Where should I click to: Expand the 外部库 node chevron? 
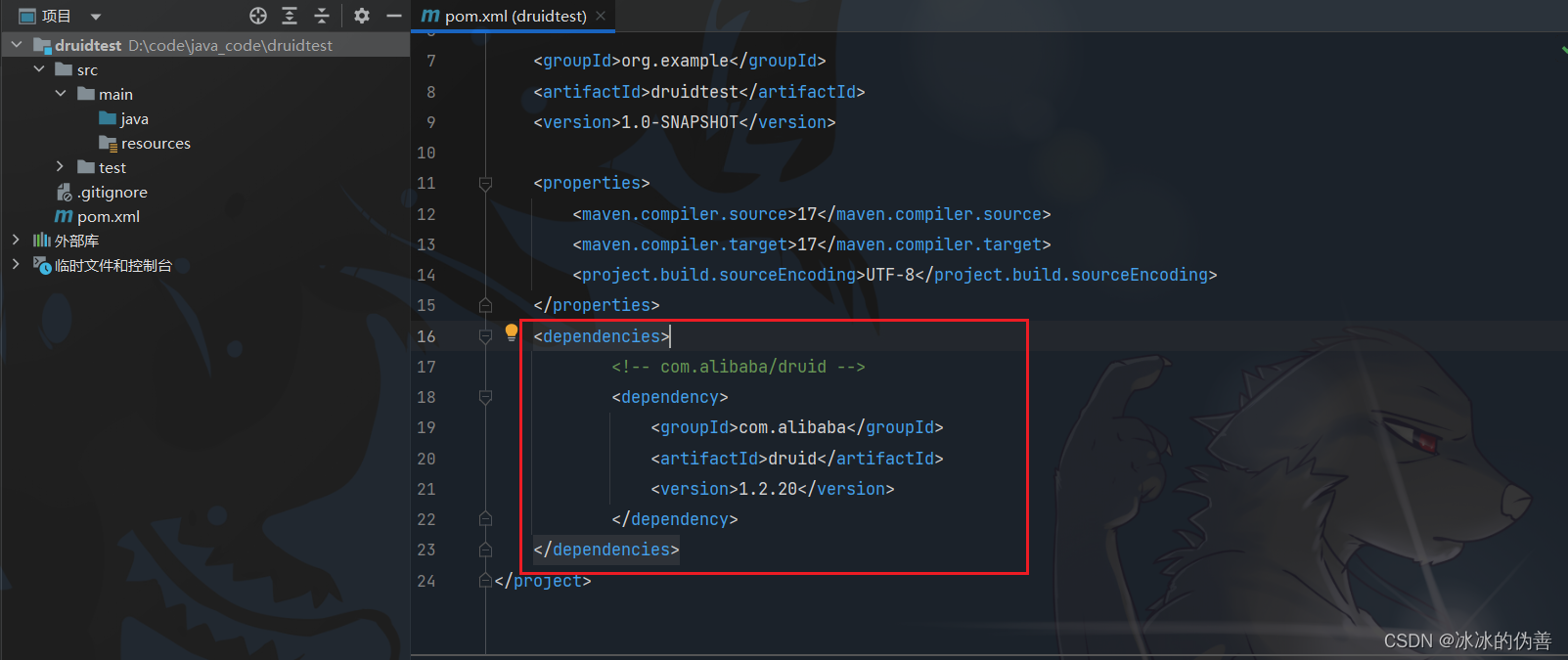16,241
